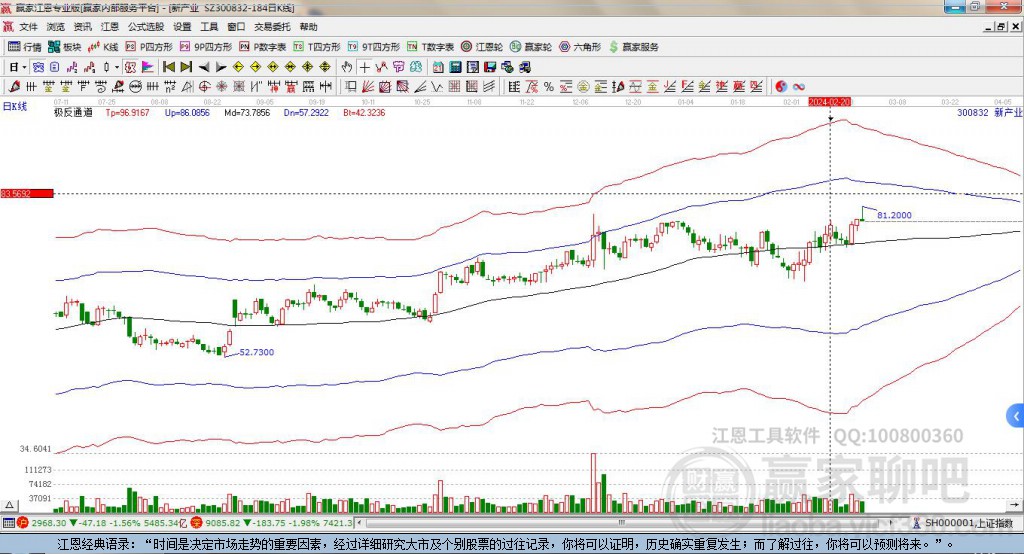Click the percent sign tool

coord(549,86)
